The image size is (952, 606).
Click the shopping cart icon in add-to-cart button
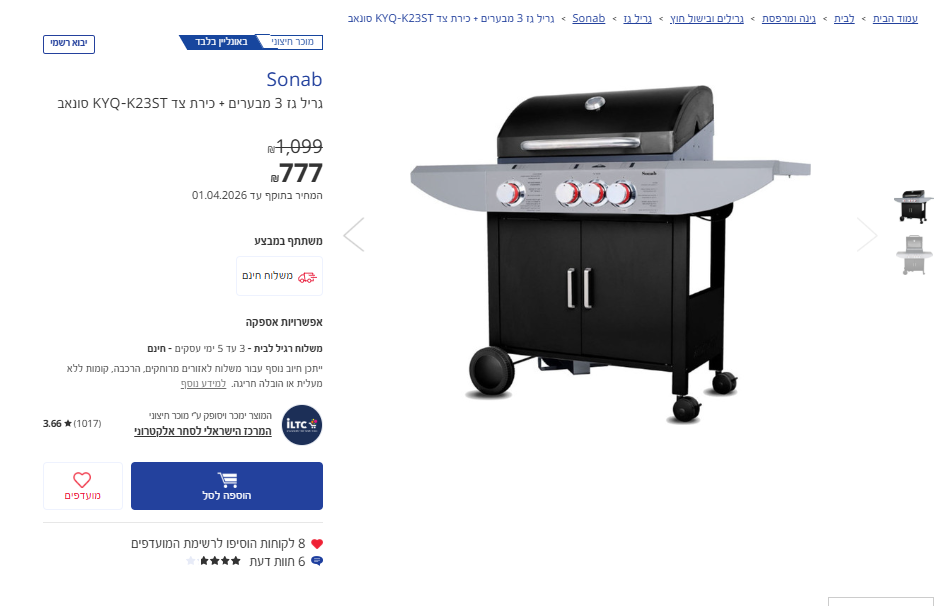point(228,480)
